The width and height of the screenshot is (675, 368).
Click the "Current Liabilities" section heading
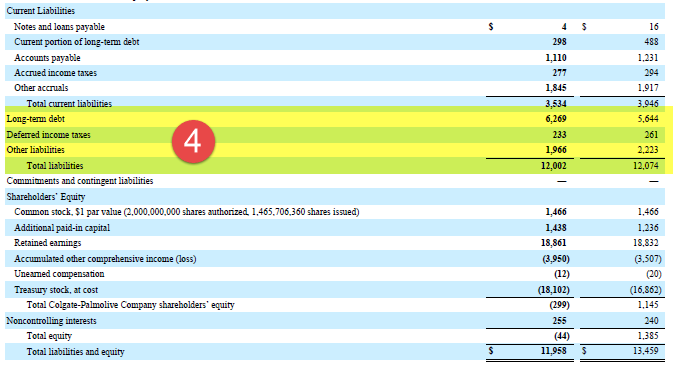click(x=40, y=11)
